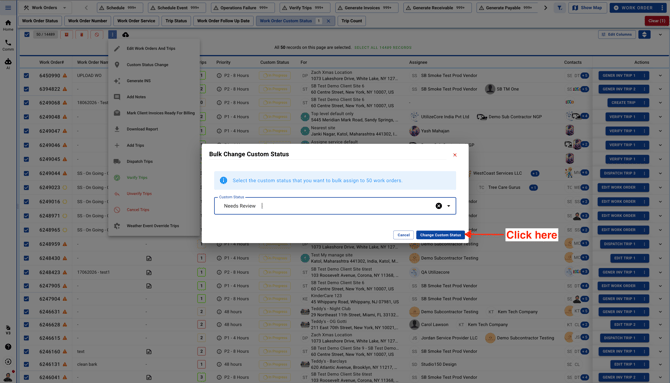Click Change Custom Status button
670x383 pixels.
pyautogui.click(x=440, y=235)
